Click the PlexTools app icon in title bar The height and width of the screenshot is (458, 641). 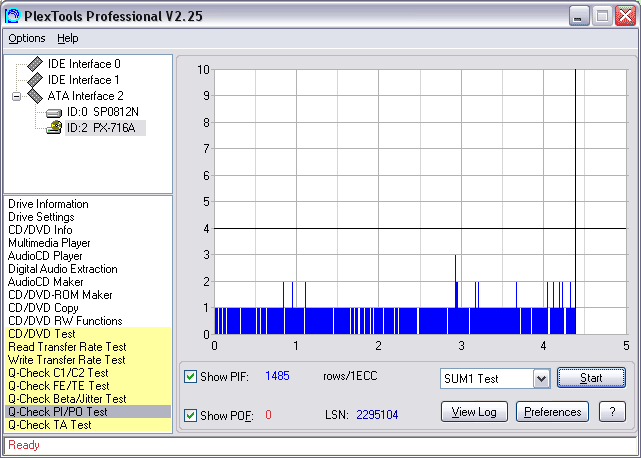[x=12, y=16]
